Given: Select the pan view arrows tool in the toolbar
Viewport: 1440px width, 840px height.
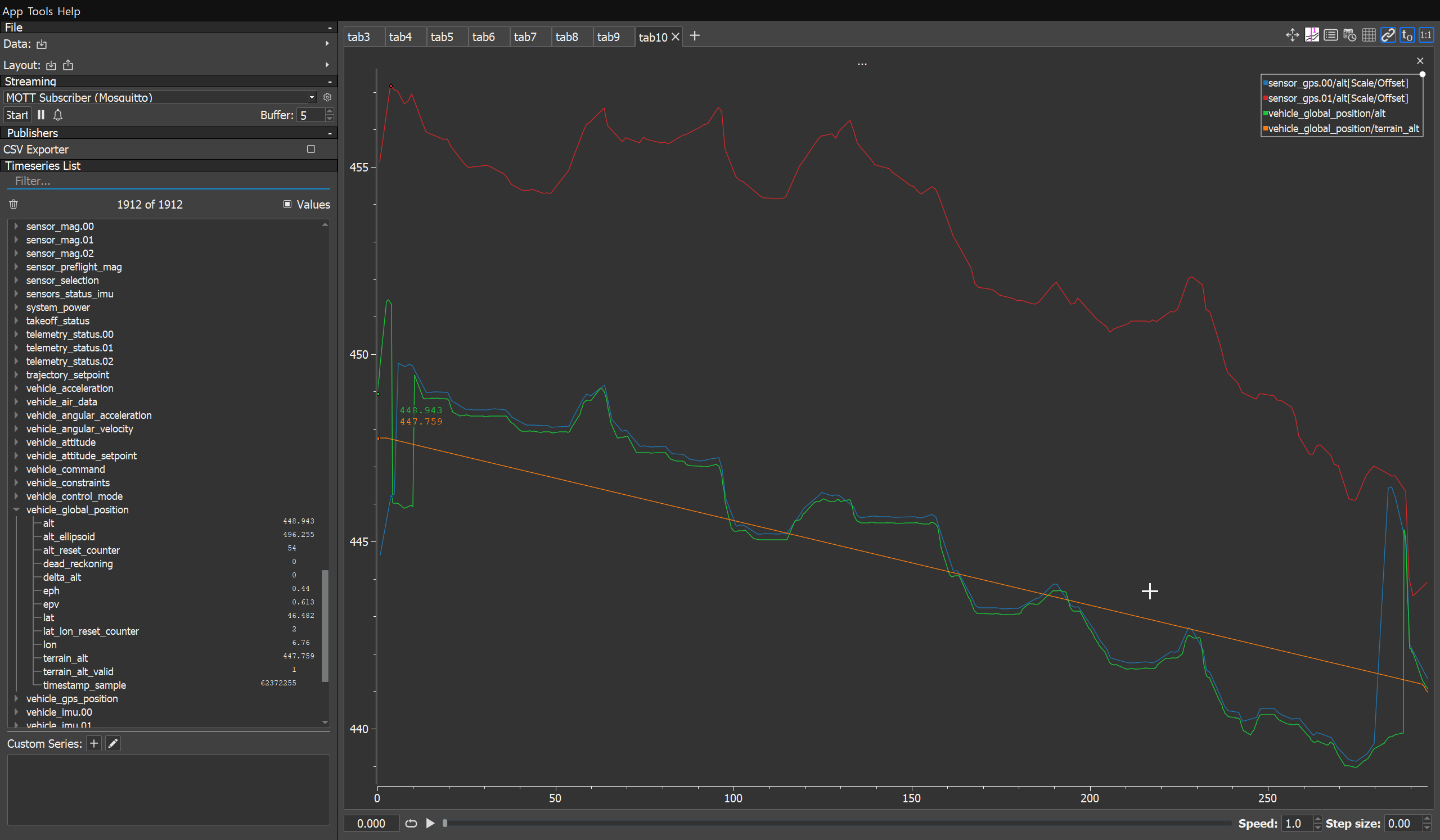Looking at the screenshot, I should 1292,35.
